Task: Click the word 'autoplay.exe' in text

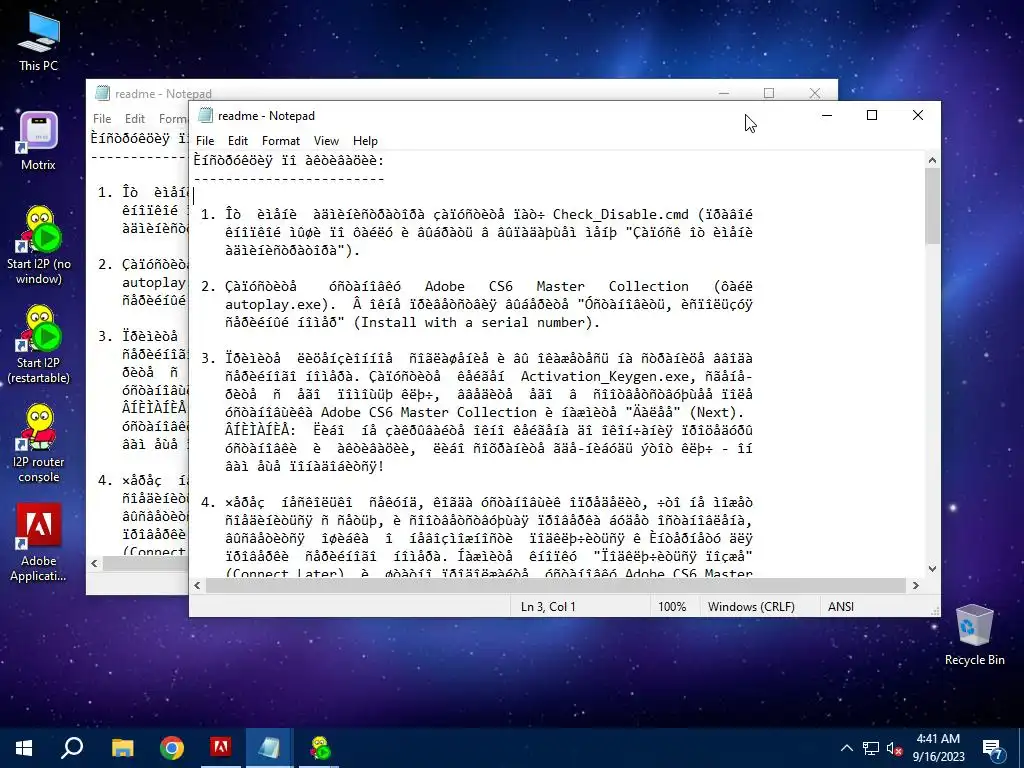Action: coord(273,304)
